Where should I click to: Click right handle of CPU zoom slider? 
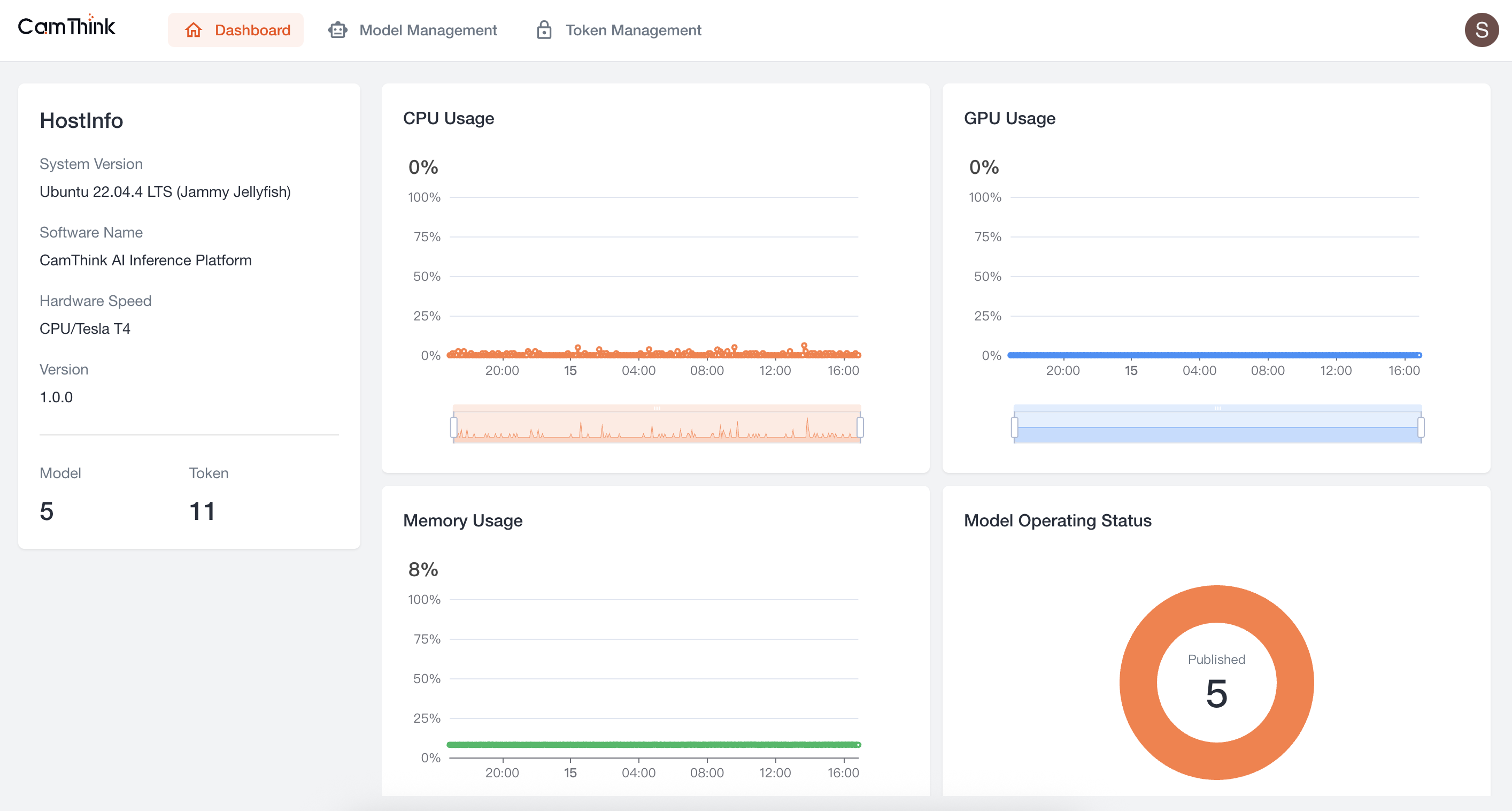(x=860, y=427)
